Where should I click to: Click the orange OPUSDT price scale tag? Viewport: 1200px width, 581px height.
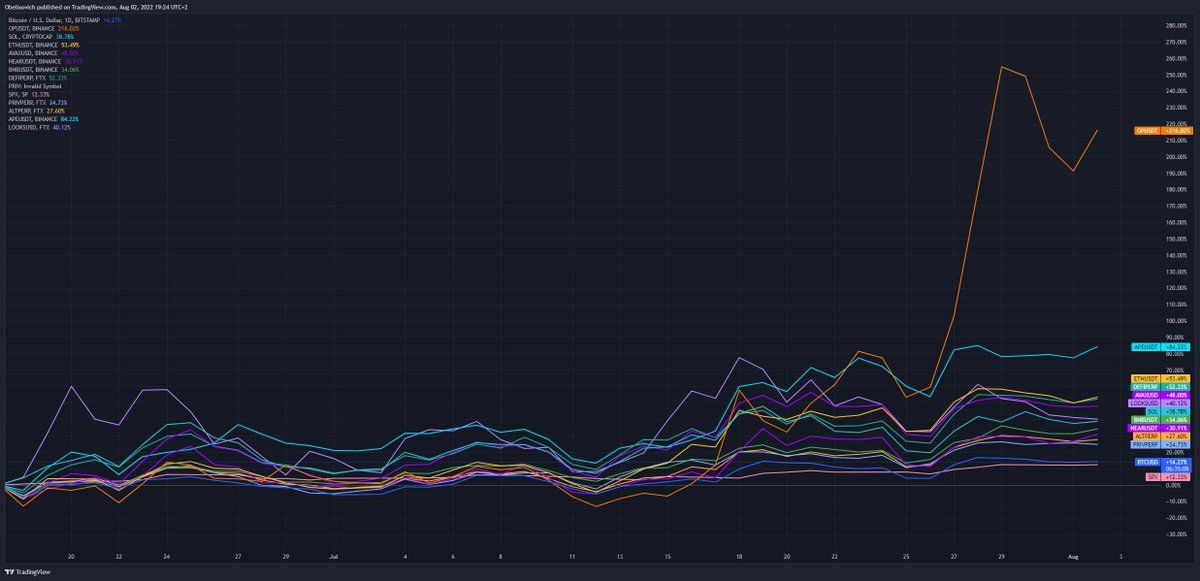[1163, 131]
